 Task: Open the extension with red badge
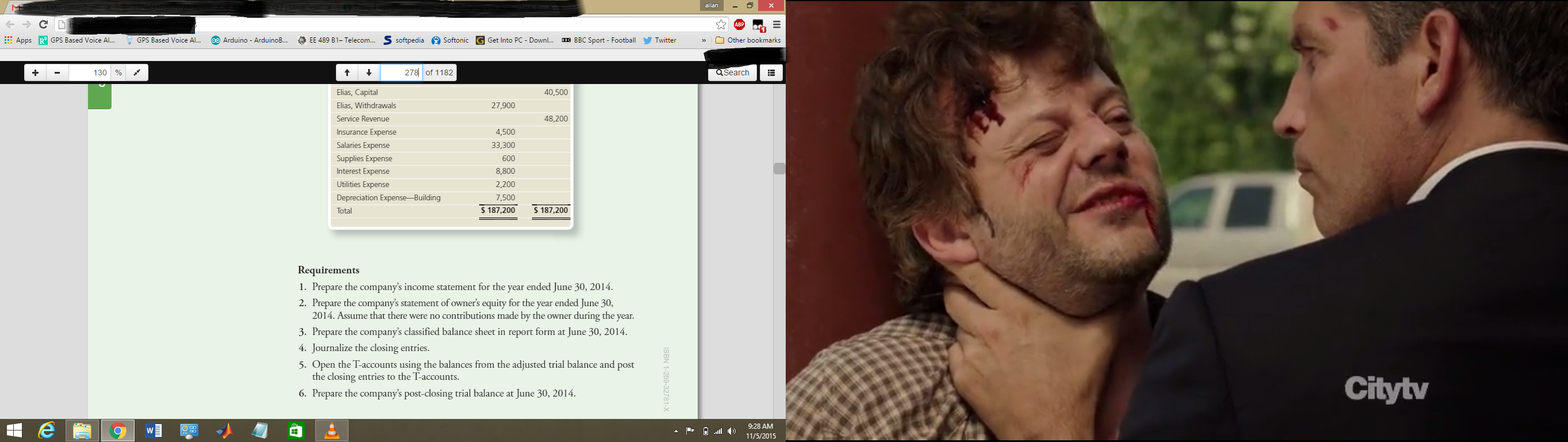click(759, 25)
